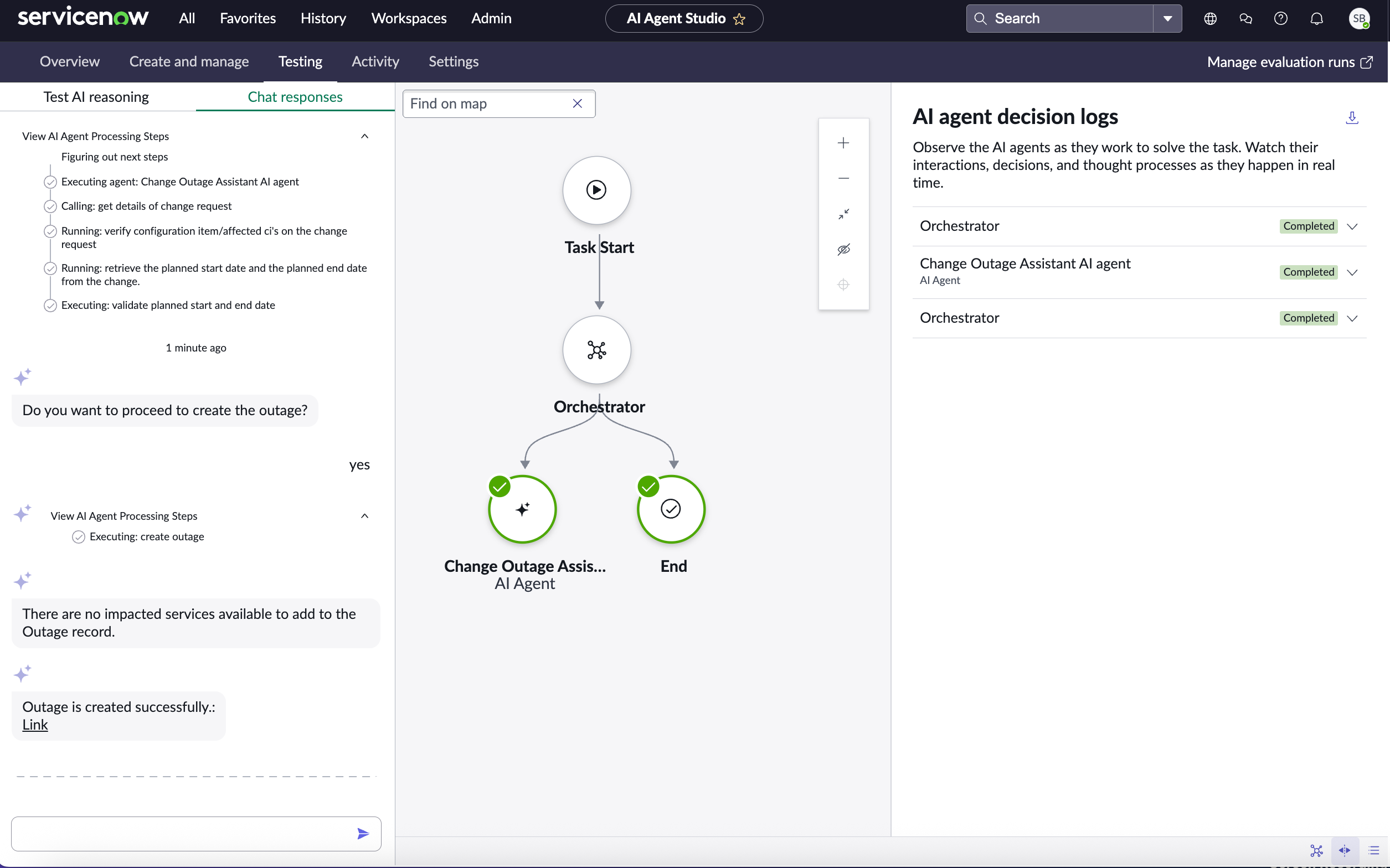Go to the Overview tab
The image size is (1390, 868).
coord(69,61)
